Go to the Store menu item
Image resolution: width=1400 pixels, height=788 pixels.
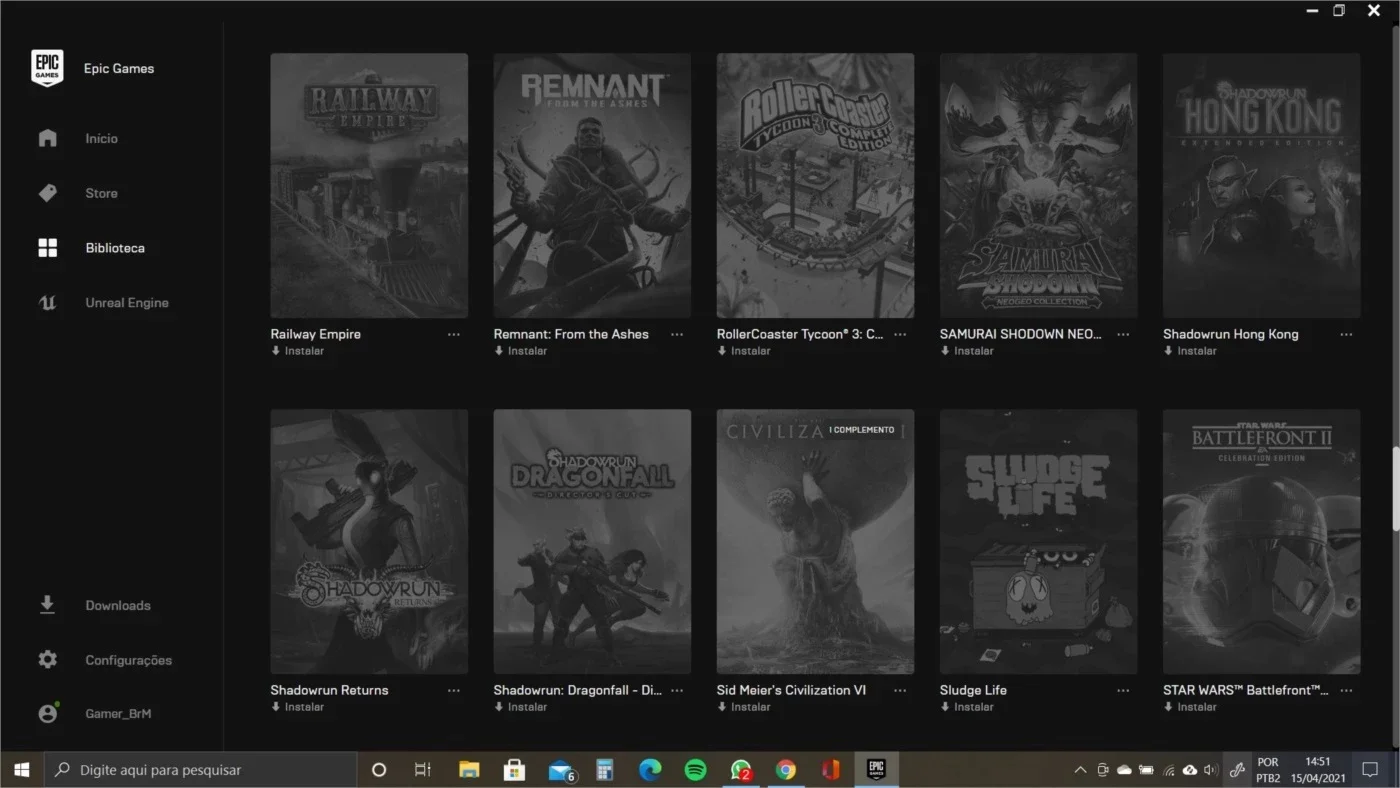coord(101,193)
